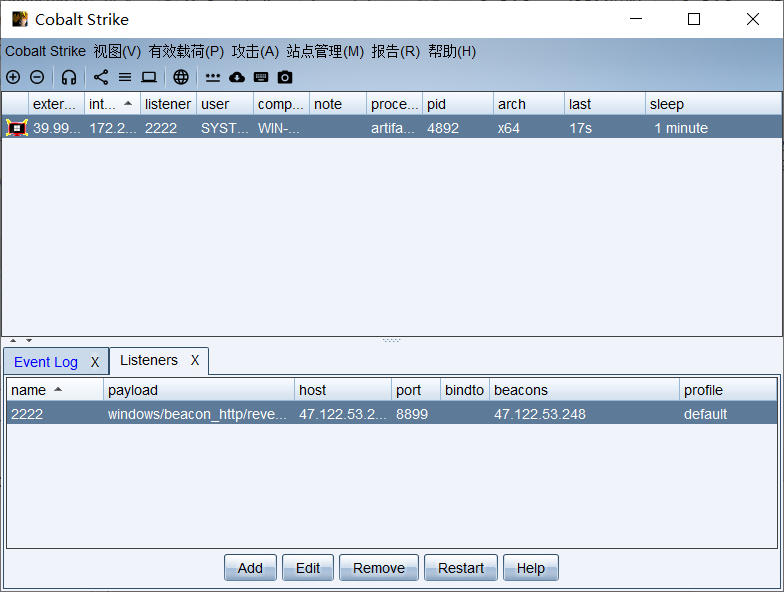Open downloaded files cloud icon
The image size is (784, 592).
click(x=237, y=77)
